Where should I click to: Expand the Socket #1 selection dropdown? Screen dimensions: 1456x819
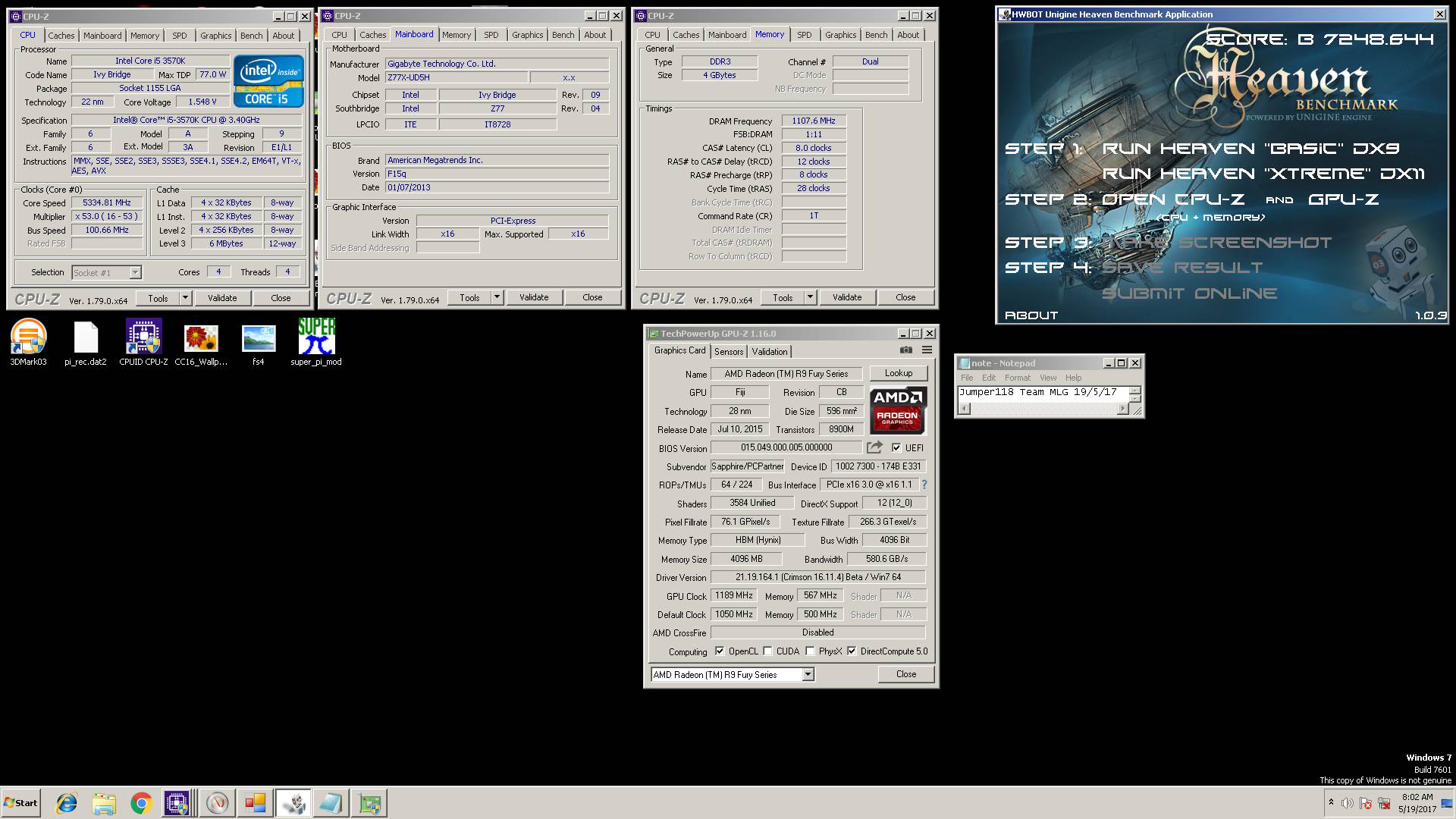coord(135,272)
